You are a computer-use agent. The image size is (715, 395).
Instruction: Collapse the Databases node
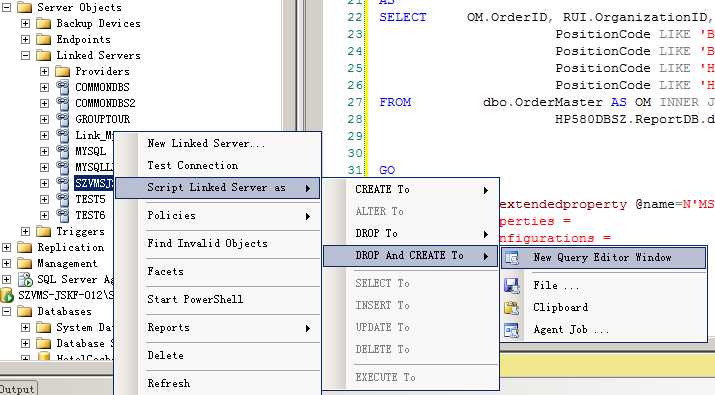(x=6, y=312)
